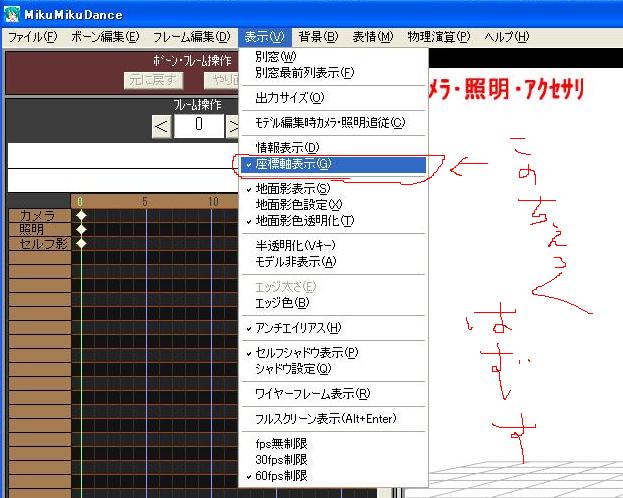Open the 表情(M) menu
The width and height of the screenshot is (623, 498).
373,37
